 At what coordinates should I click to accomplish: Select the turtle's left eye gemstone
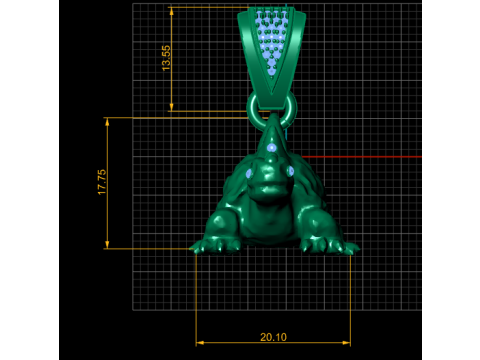coord(249,173)
